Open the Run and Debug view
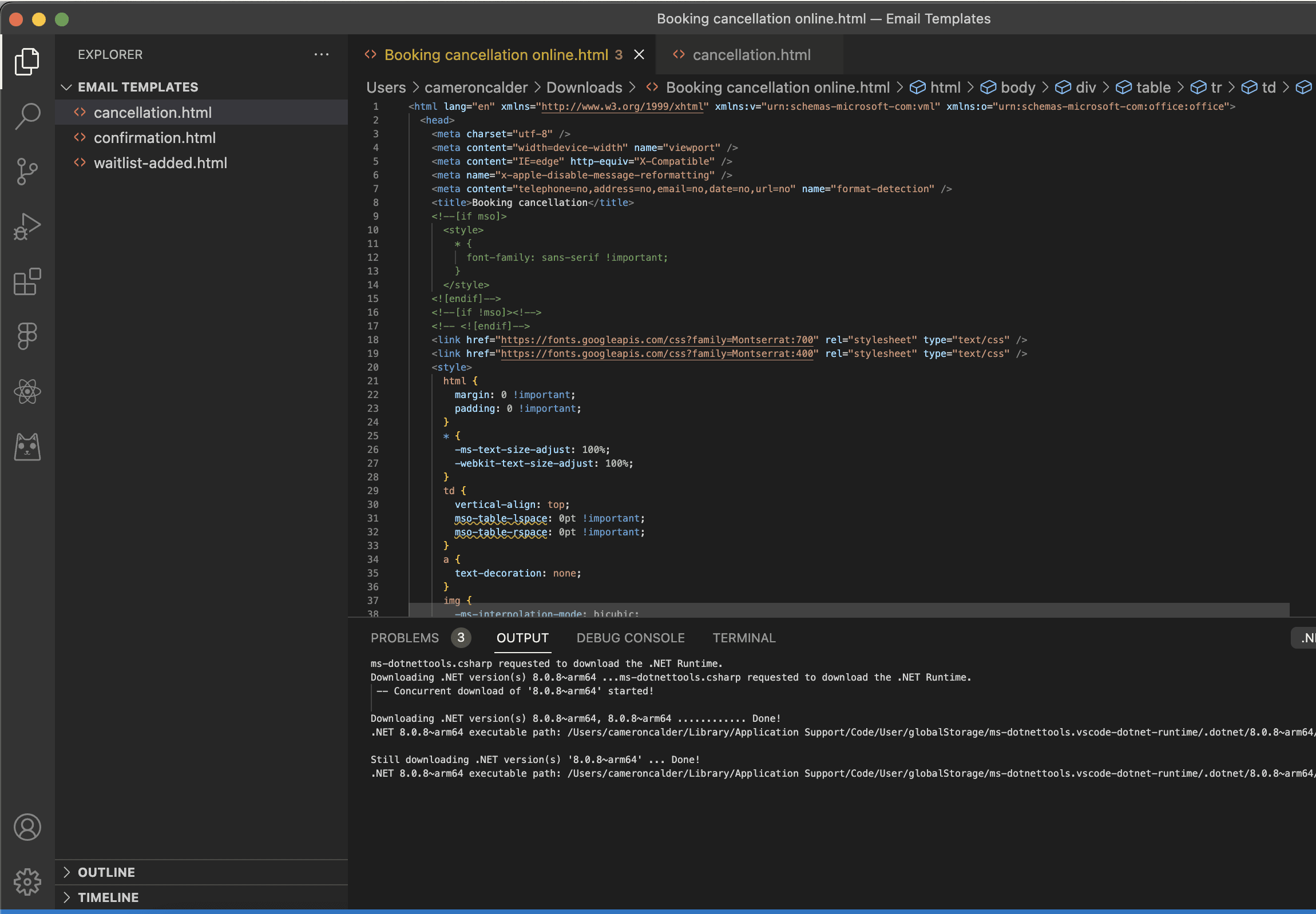 coord(27,226)
